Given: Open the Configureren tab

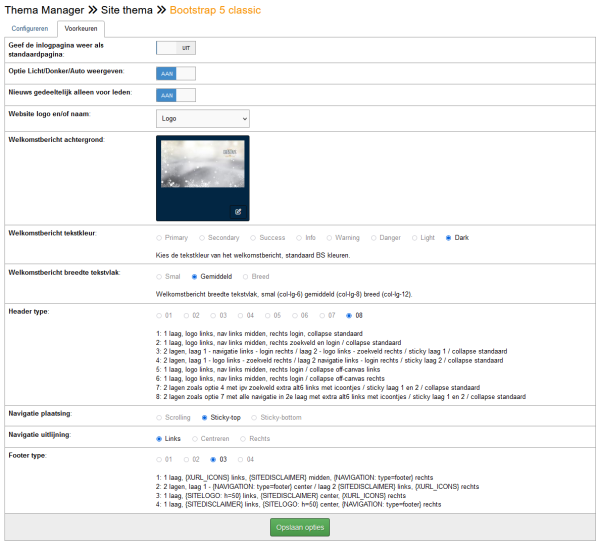Looking at the screenshot, I should pyautogui.click(x=29, y=29).
